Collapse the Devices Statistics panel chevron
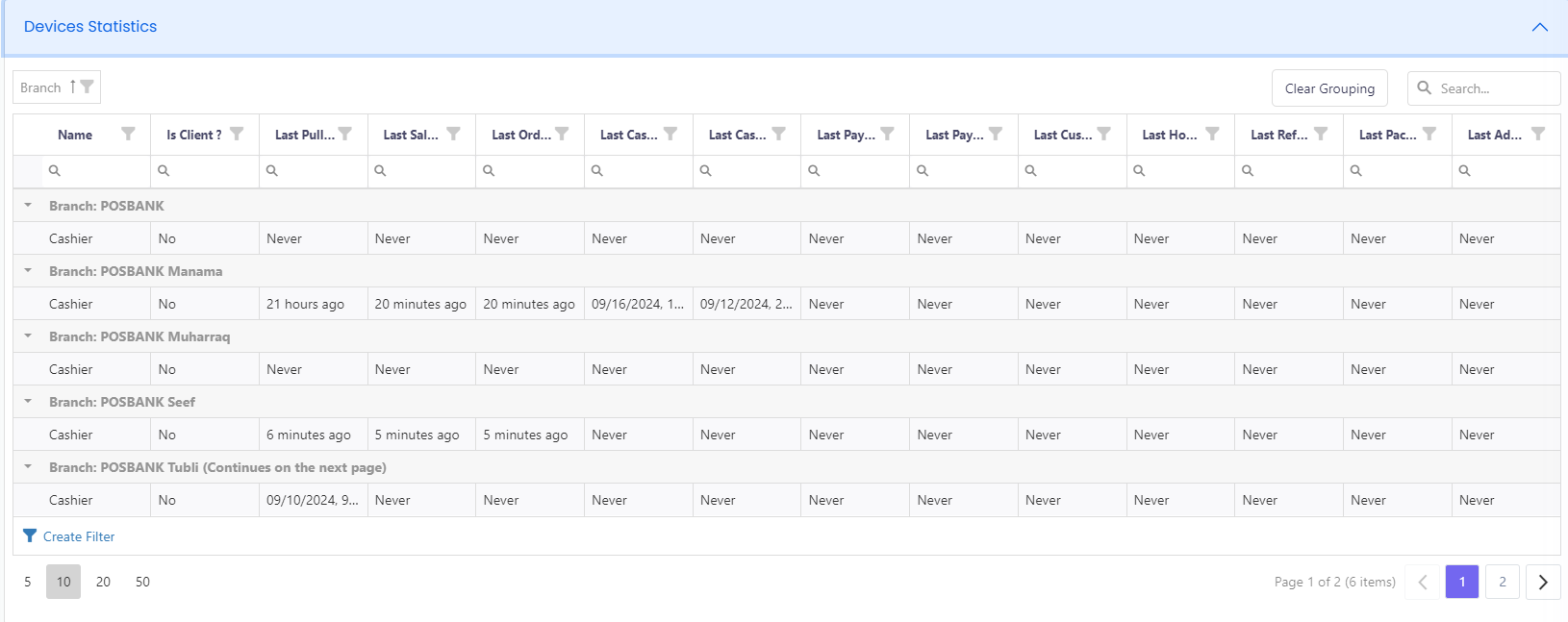Image resolution: width=1568 pixels, height=622 pixels. click(1539, 27)
